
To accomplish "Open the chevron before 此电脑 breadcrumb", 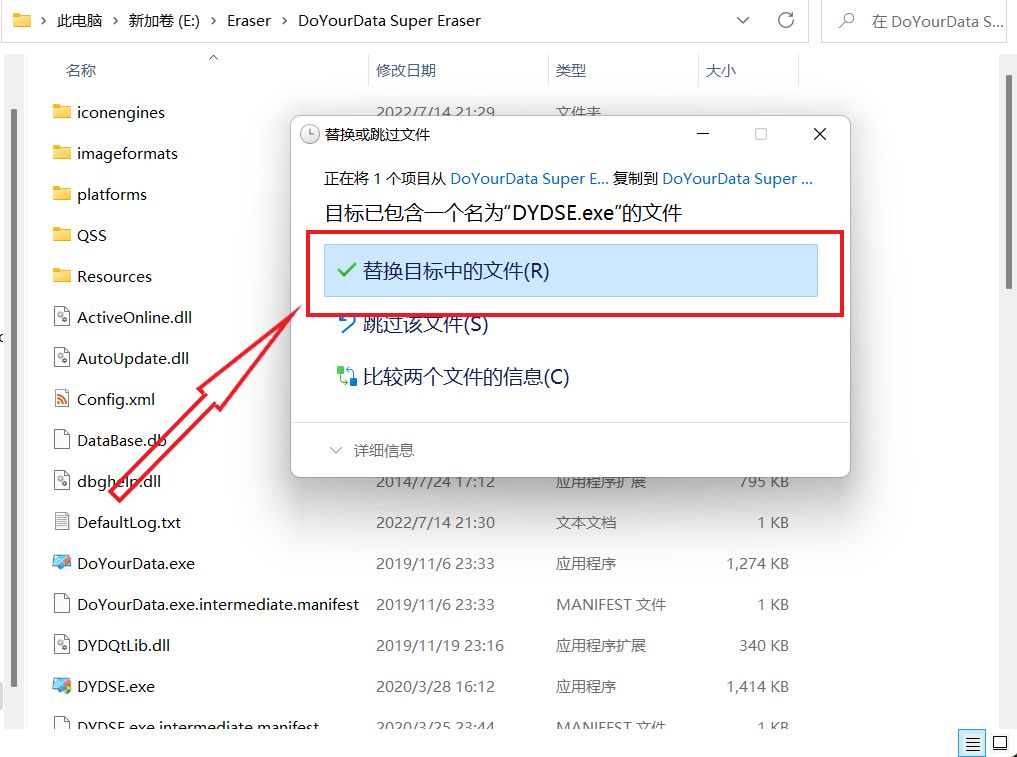I will (x=43, y=21).
